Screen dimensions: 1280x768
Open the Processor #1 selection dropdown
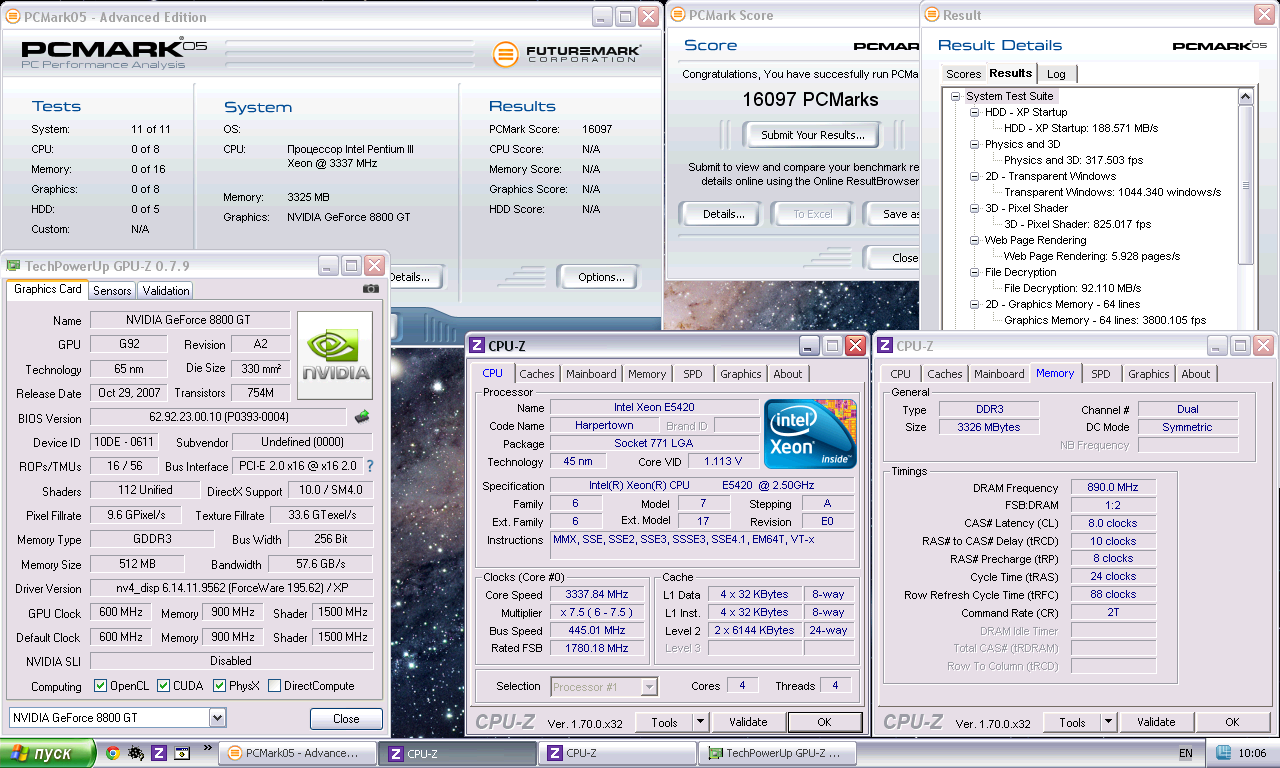click(x=649, y=686)
